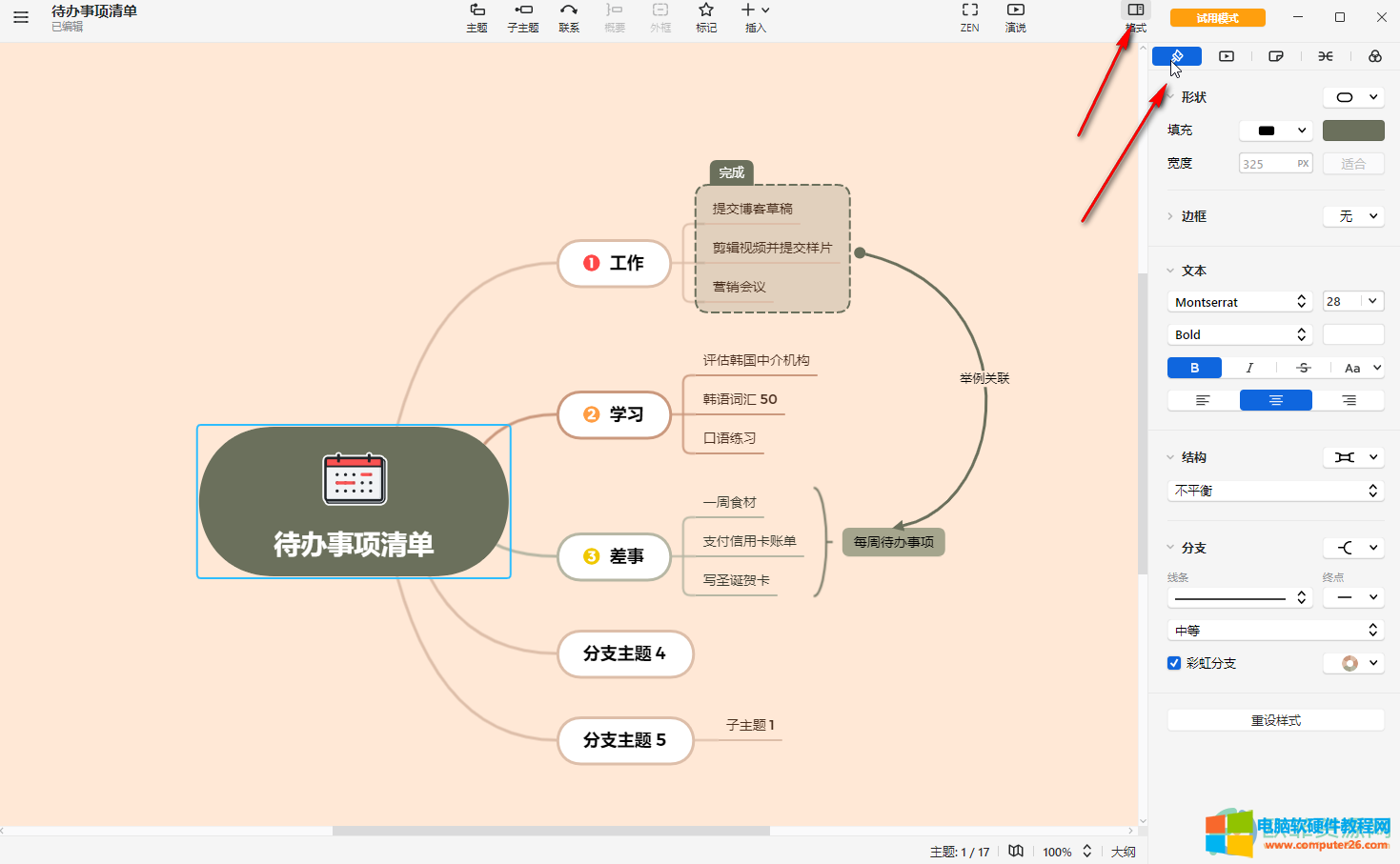Select the style brush tab in side panel
Screen dimensions: 1400x864
1177,56
